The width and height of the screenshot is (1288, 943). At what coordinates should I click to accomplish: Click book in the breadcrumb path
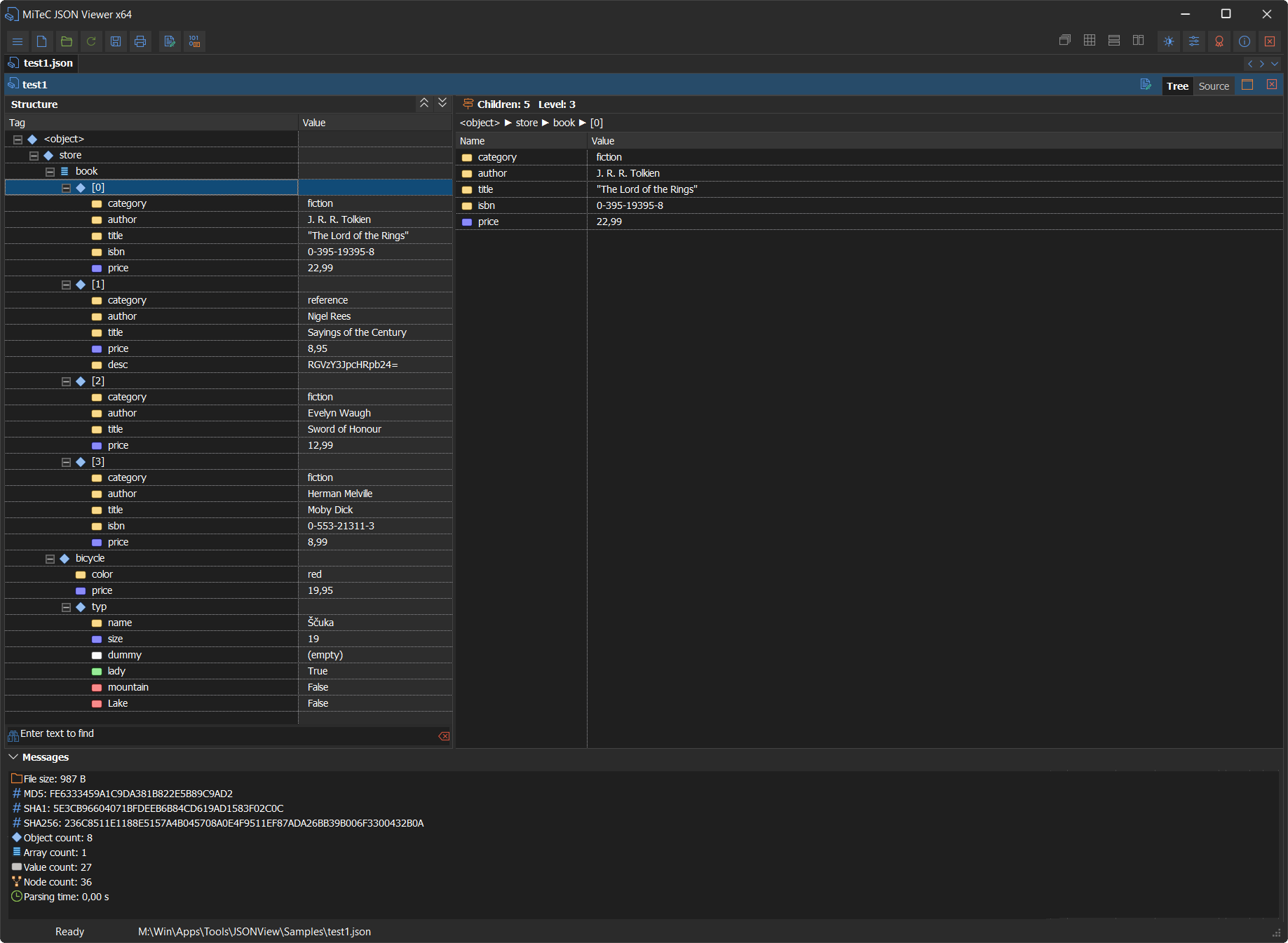click(x=564, y=123)
